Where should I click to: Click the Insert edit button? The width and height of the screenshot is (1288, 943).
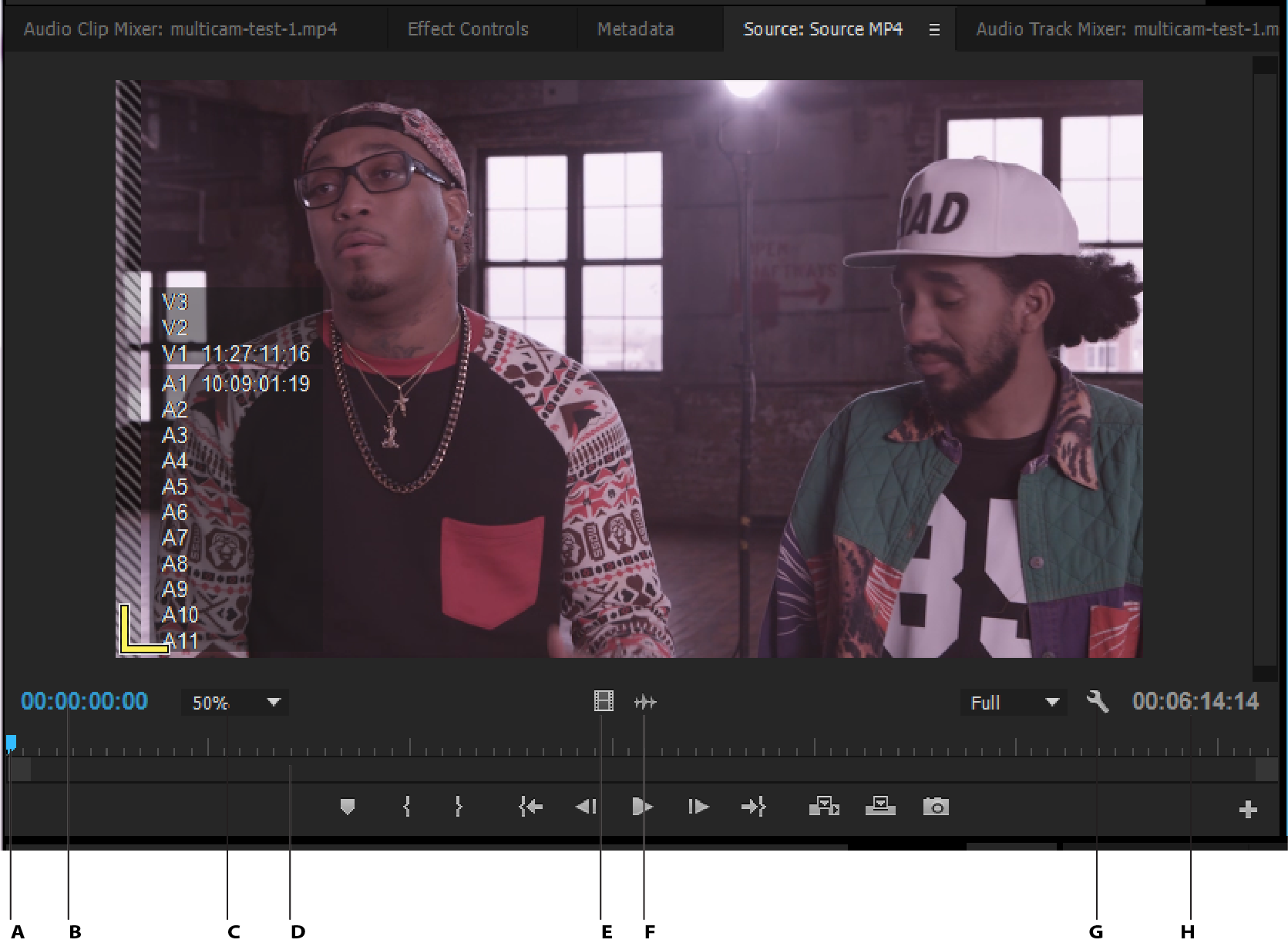pos(824,807)
